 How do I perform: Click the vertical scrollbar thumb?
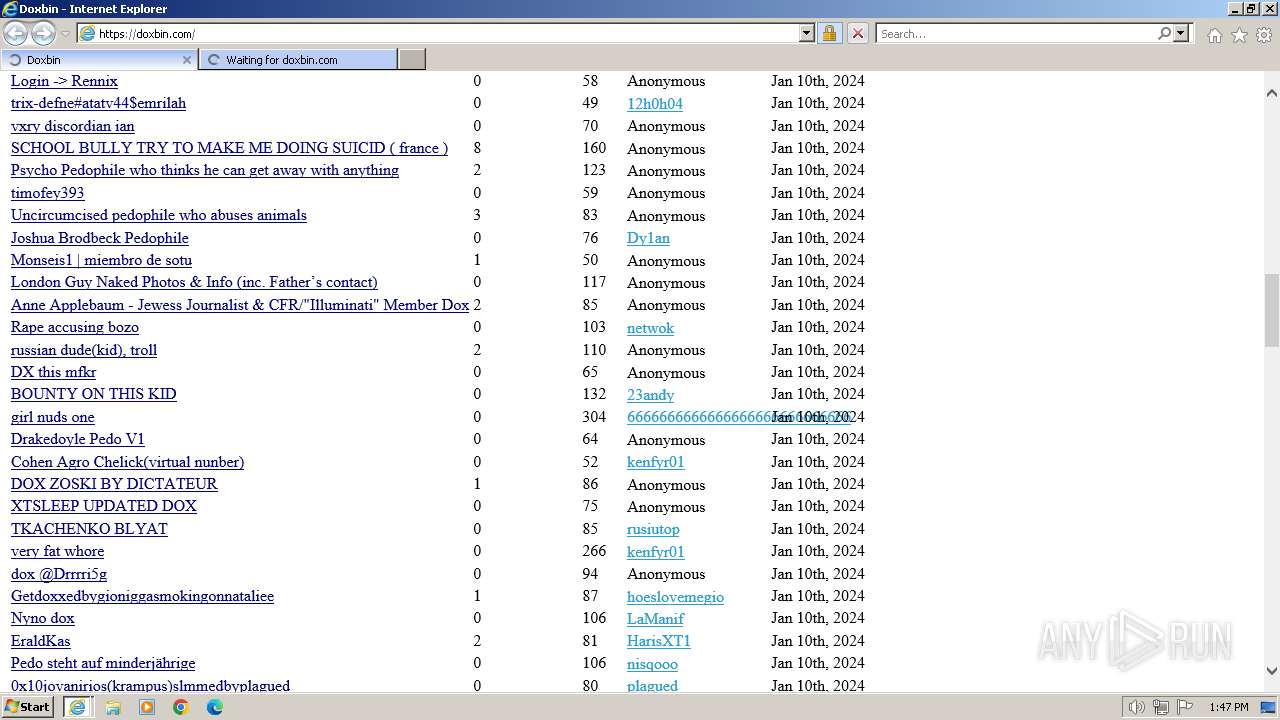pyautogui.click(x=1271, y=310)
